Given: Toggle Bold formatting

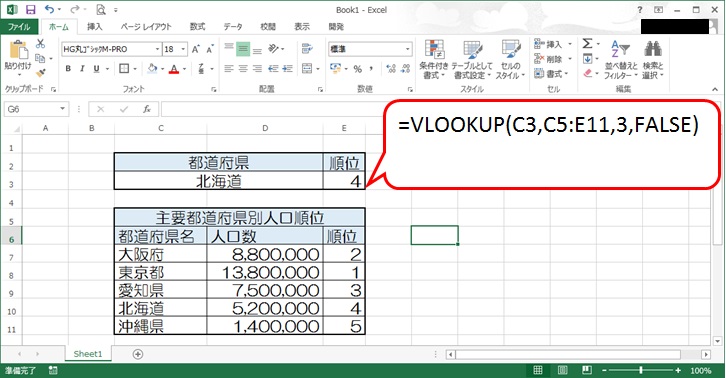Looking at the screenshot, I should click(68, 69).
